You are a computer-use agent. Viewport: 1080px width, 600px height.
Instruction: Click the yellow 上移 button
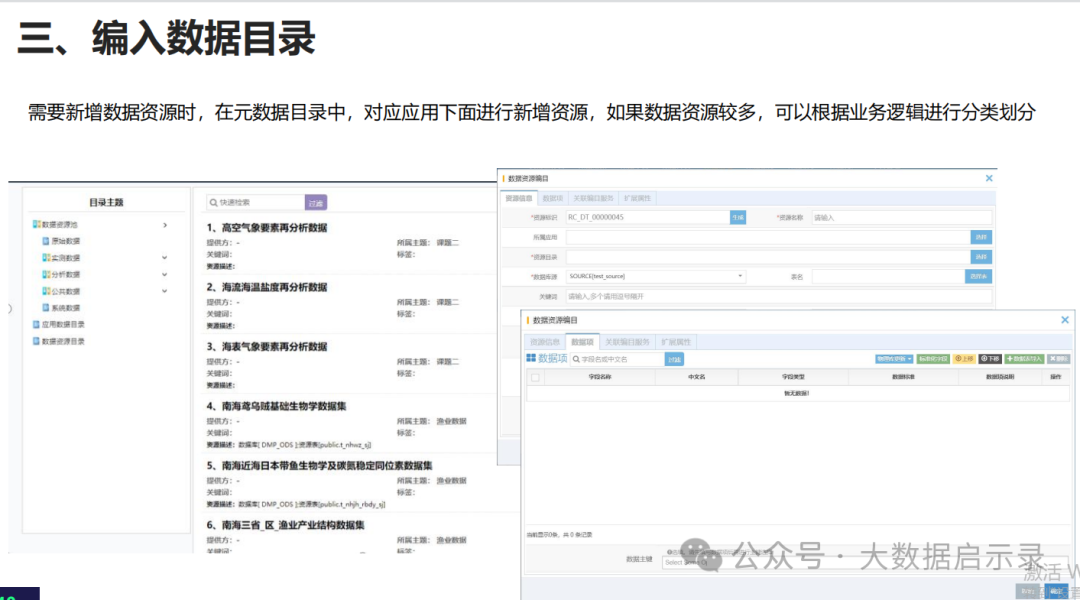pos(964,359)
